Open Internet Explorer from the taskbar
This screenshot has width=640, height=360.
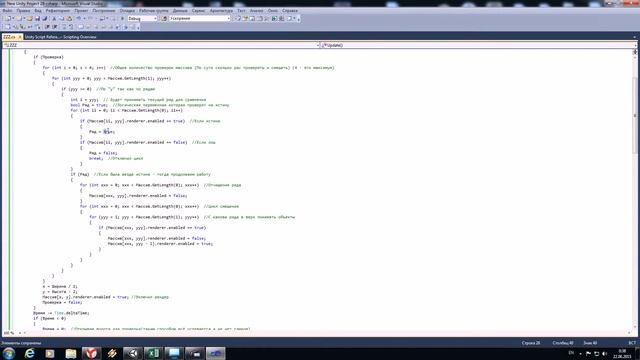(x=30, y=353)
